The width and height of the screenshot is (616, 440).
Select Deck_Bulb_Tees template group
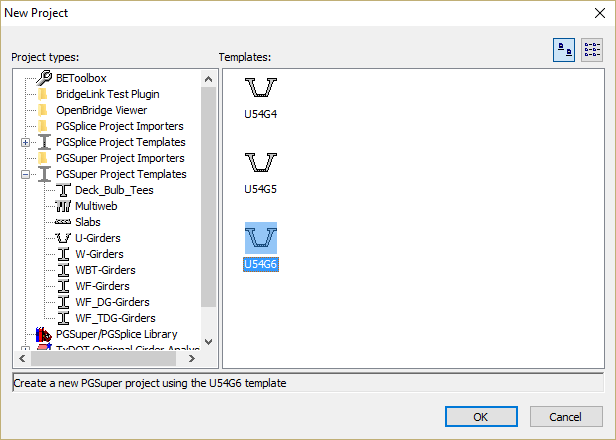tap(114, 190)
